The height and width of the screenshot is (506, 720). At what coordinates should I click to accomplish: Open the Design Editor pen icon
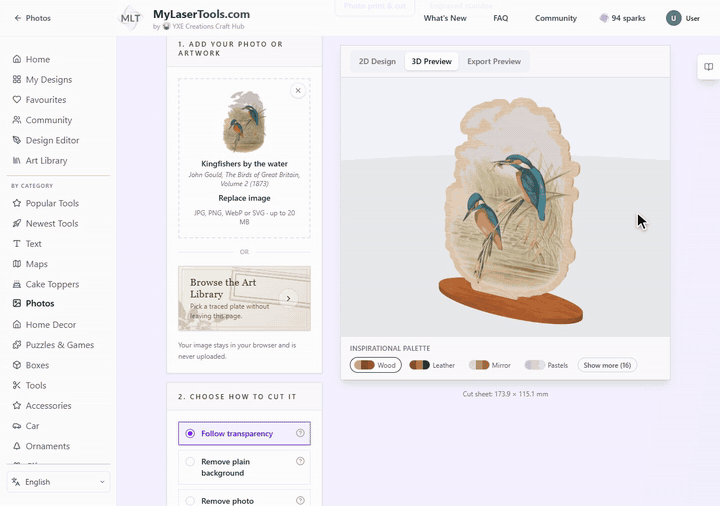[x=17, y=140]
